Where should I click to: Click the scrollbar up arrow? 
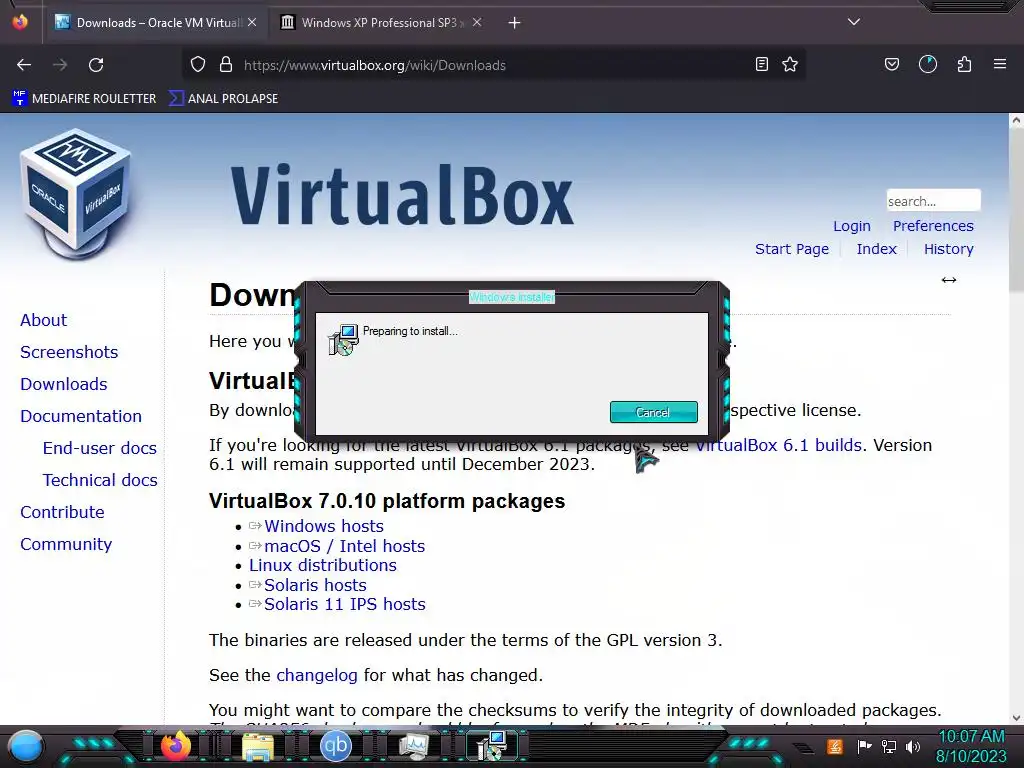(x=1016, y=120)
